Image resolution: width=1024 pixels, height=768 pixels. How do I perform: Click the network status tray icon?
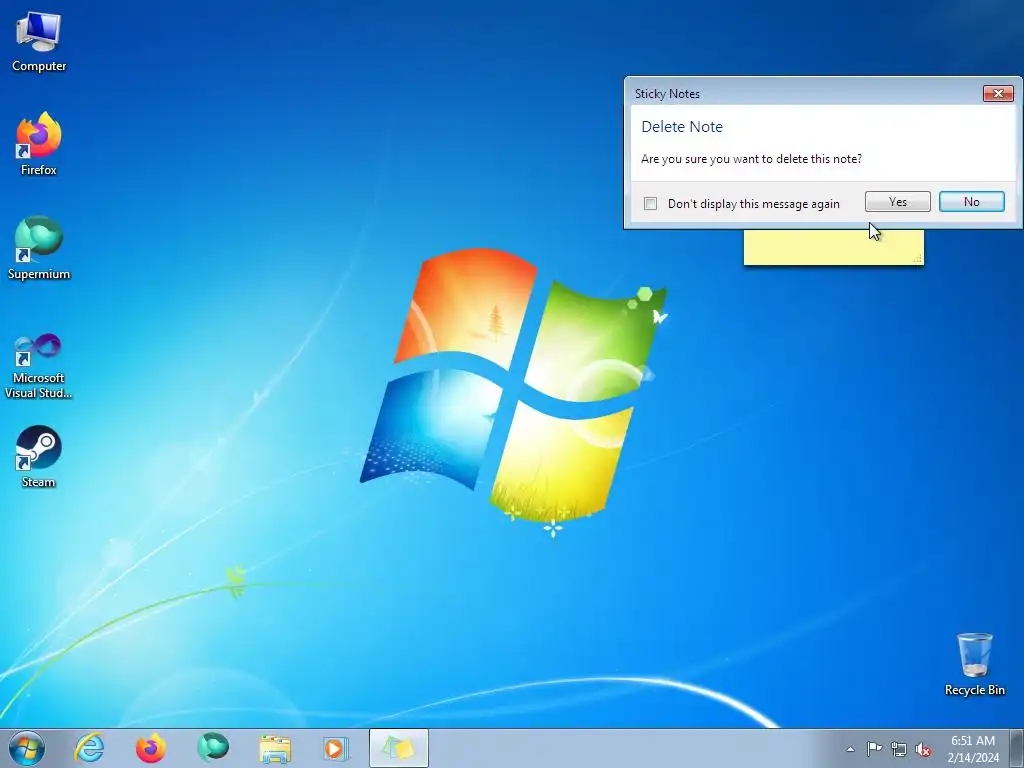899,749
